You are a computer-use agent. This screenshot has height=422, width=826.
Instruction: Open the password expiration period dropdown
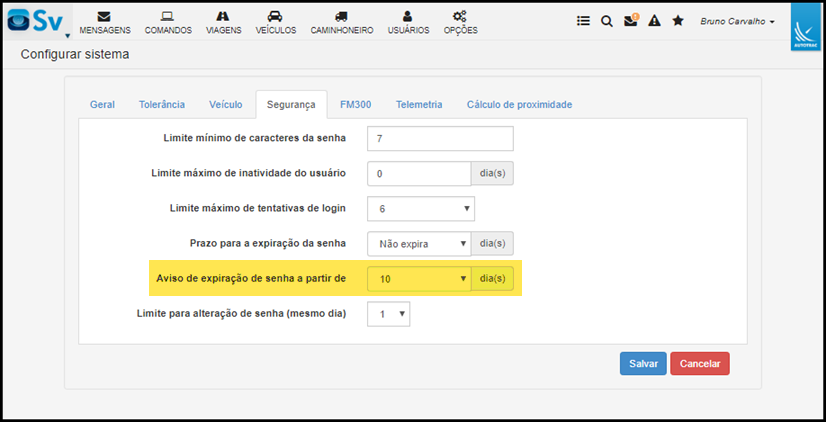pos(419,244)
